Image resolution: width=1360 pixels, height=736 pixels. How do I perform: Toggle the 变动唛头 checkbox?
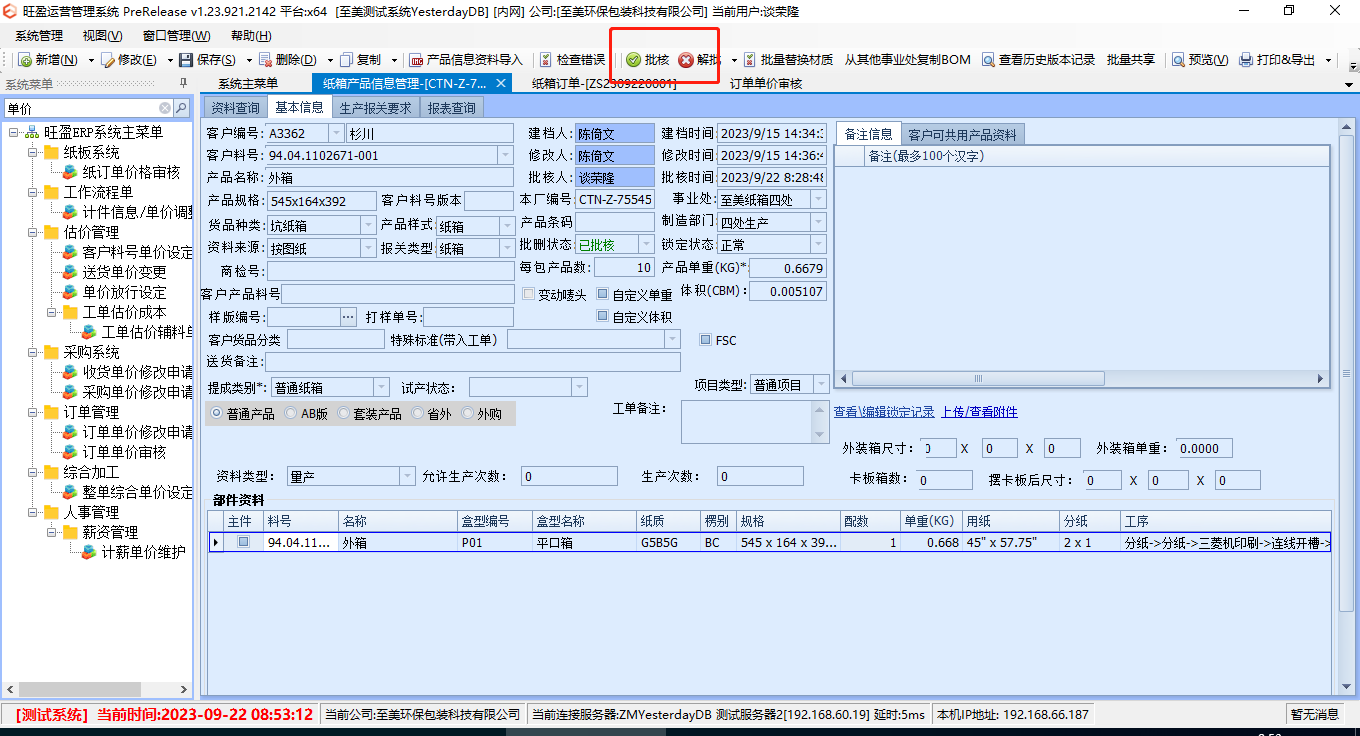[529, 294]
